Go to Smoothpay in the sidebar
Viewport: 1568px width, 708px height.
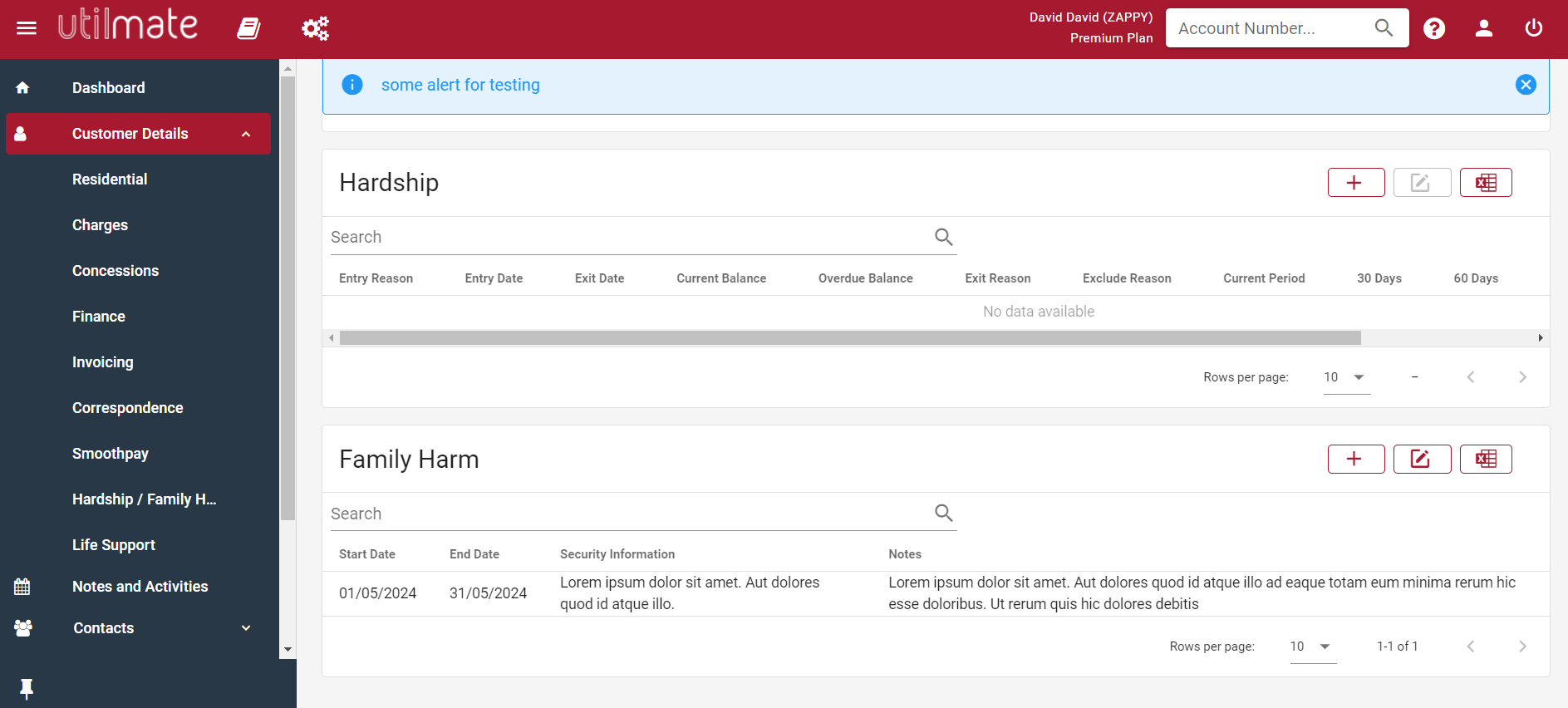(x=111, y=454)
